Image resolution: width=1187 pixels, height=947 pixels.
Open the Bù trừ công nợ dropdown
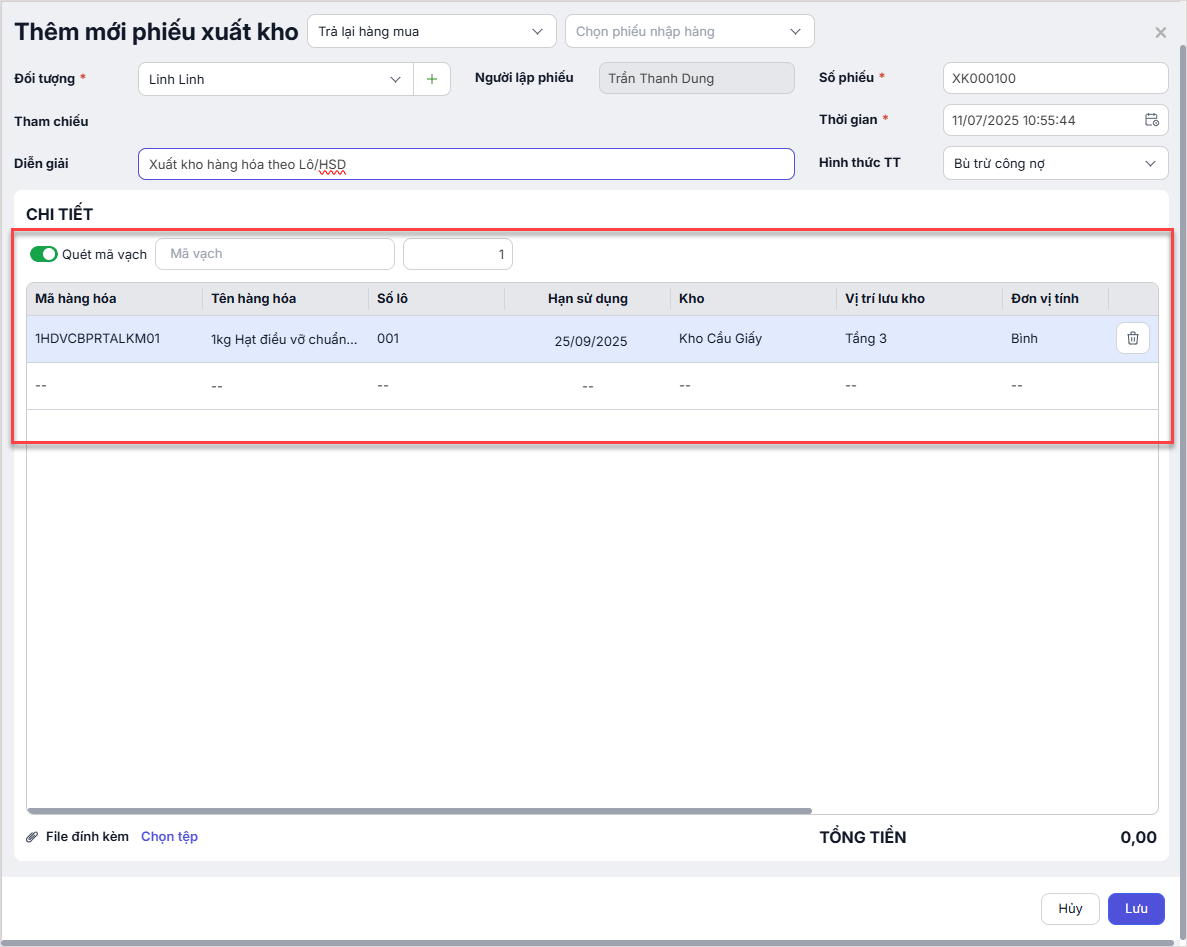click(1055, 164)
